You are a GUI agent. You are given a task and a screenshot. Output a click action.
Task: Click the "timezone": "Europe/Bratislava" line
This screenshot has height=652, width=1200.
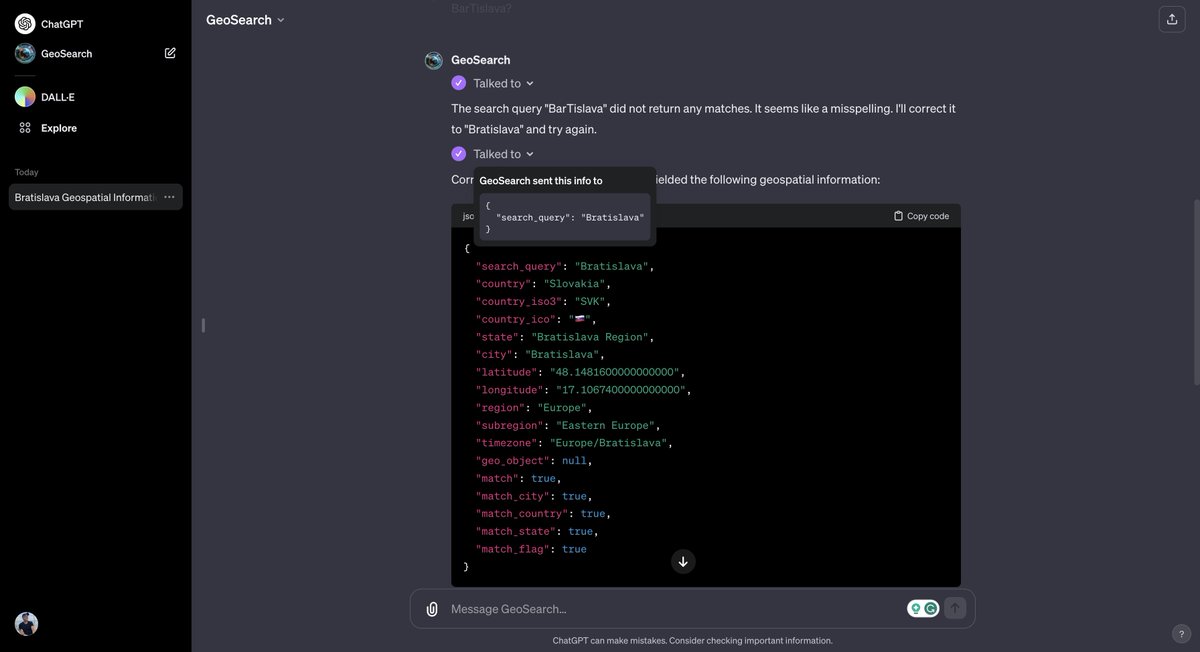[575, 443]
